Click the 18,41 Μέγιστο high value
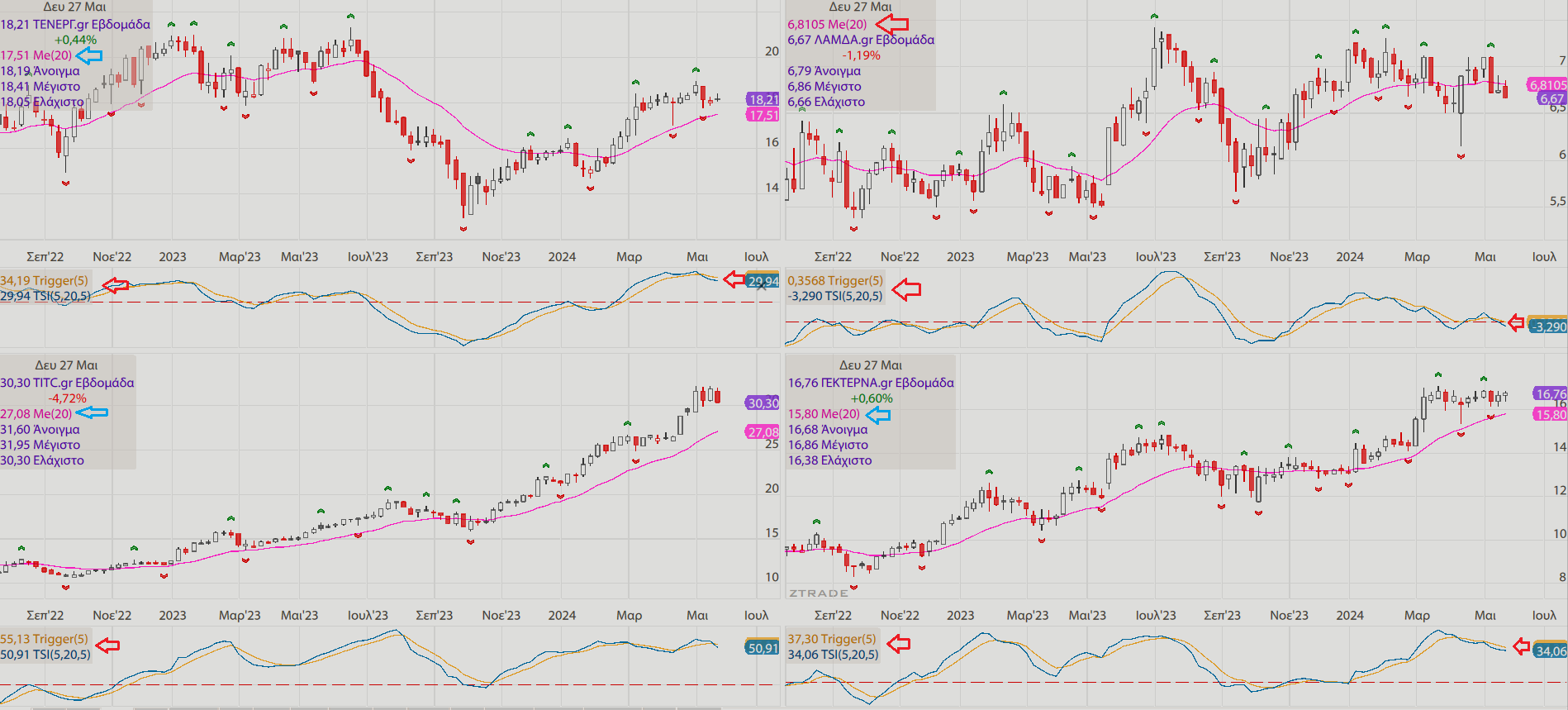1568x710 pixels. (x=40, y=86)
